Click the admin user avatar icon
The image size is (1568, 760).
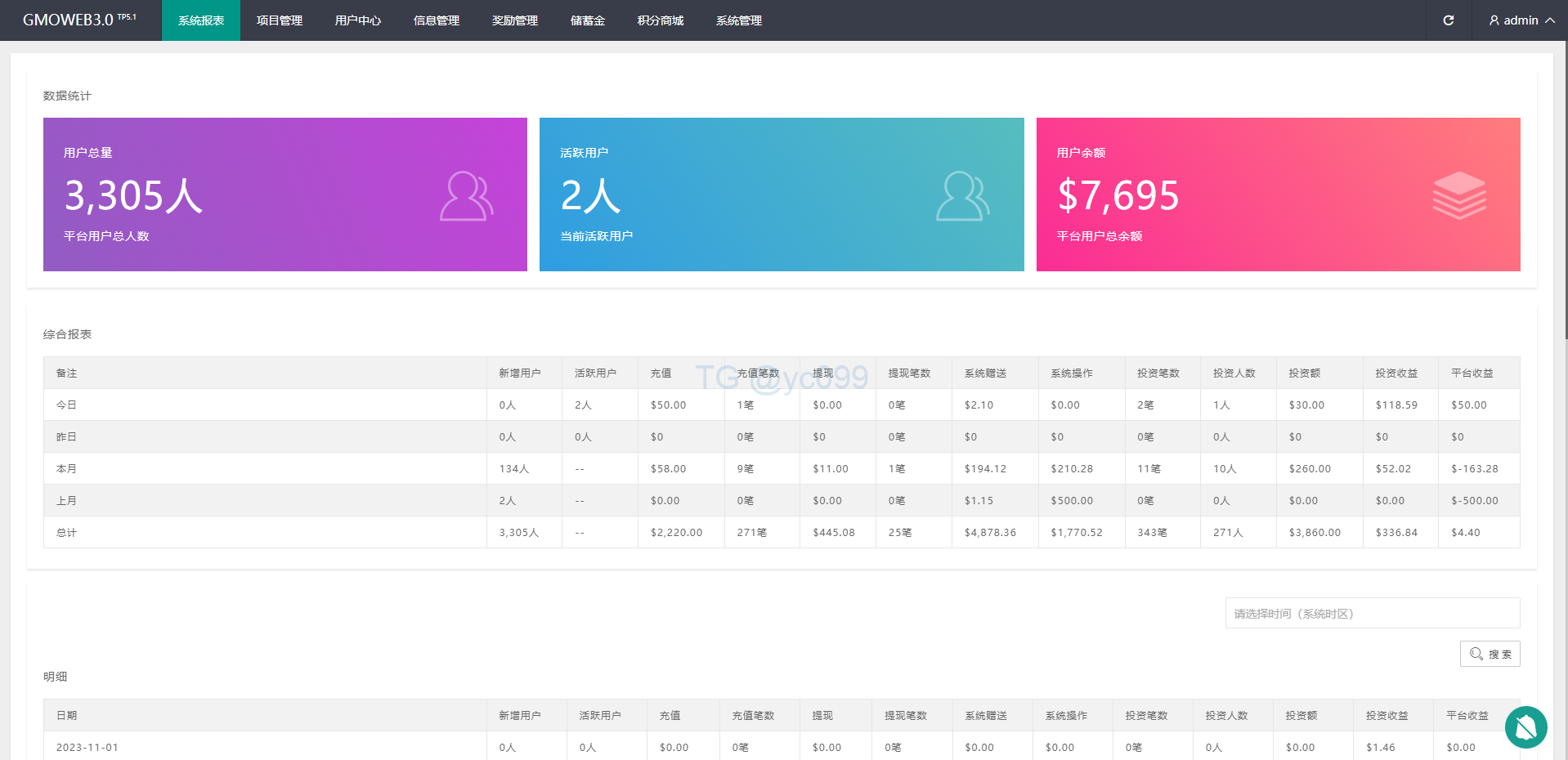[1494, 20]
